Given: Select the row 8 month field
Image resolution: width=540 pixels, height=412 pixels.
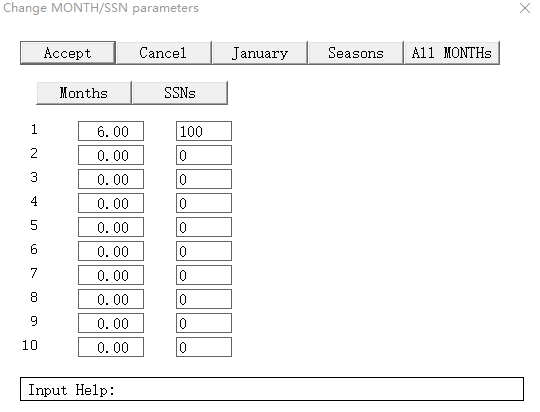Looking at the screenshot, I should pyautogui.click(x=111, y=299).
